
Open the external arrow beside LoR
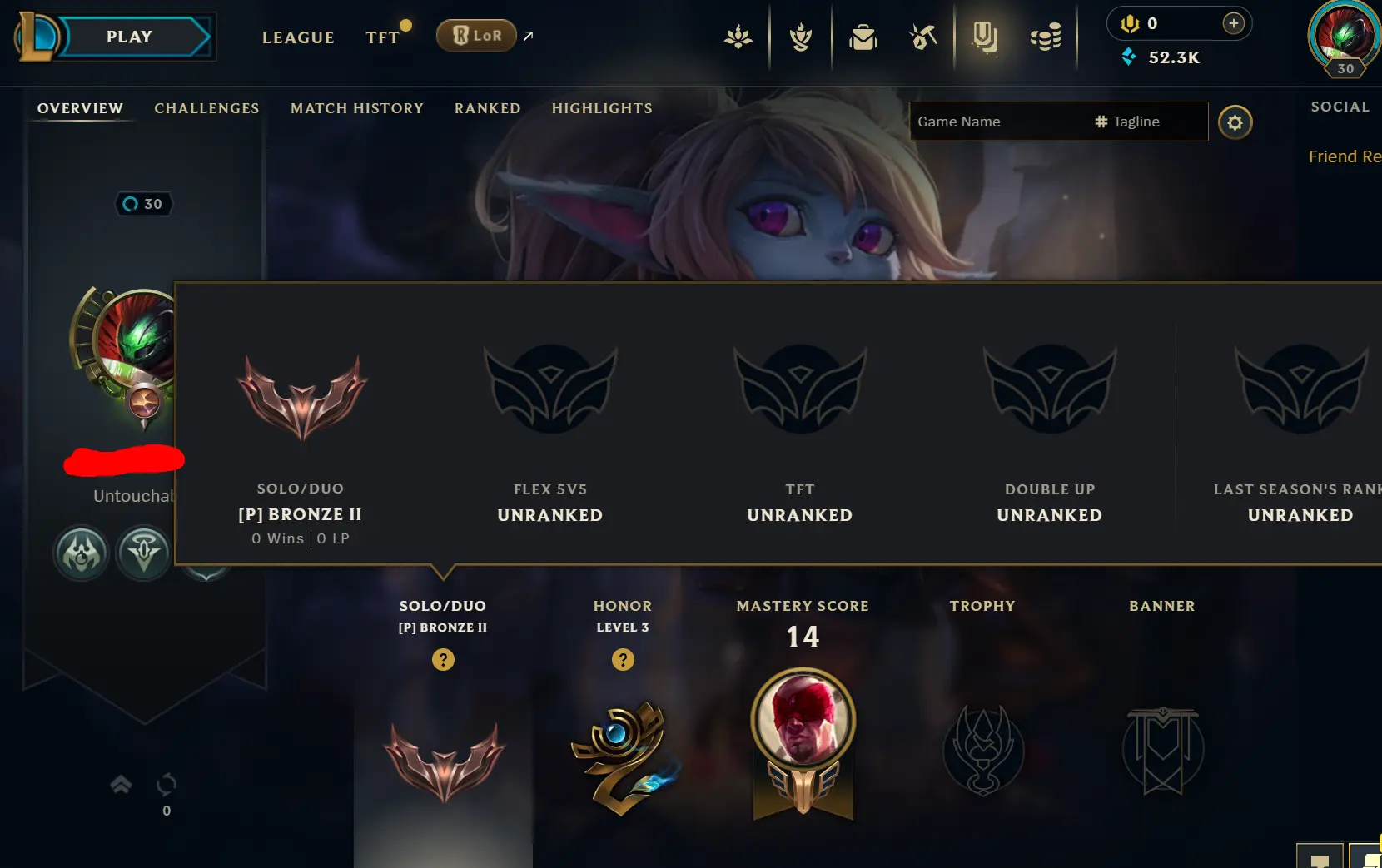pos(528,36)
